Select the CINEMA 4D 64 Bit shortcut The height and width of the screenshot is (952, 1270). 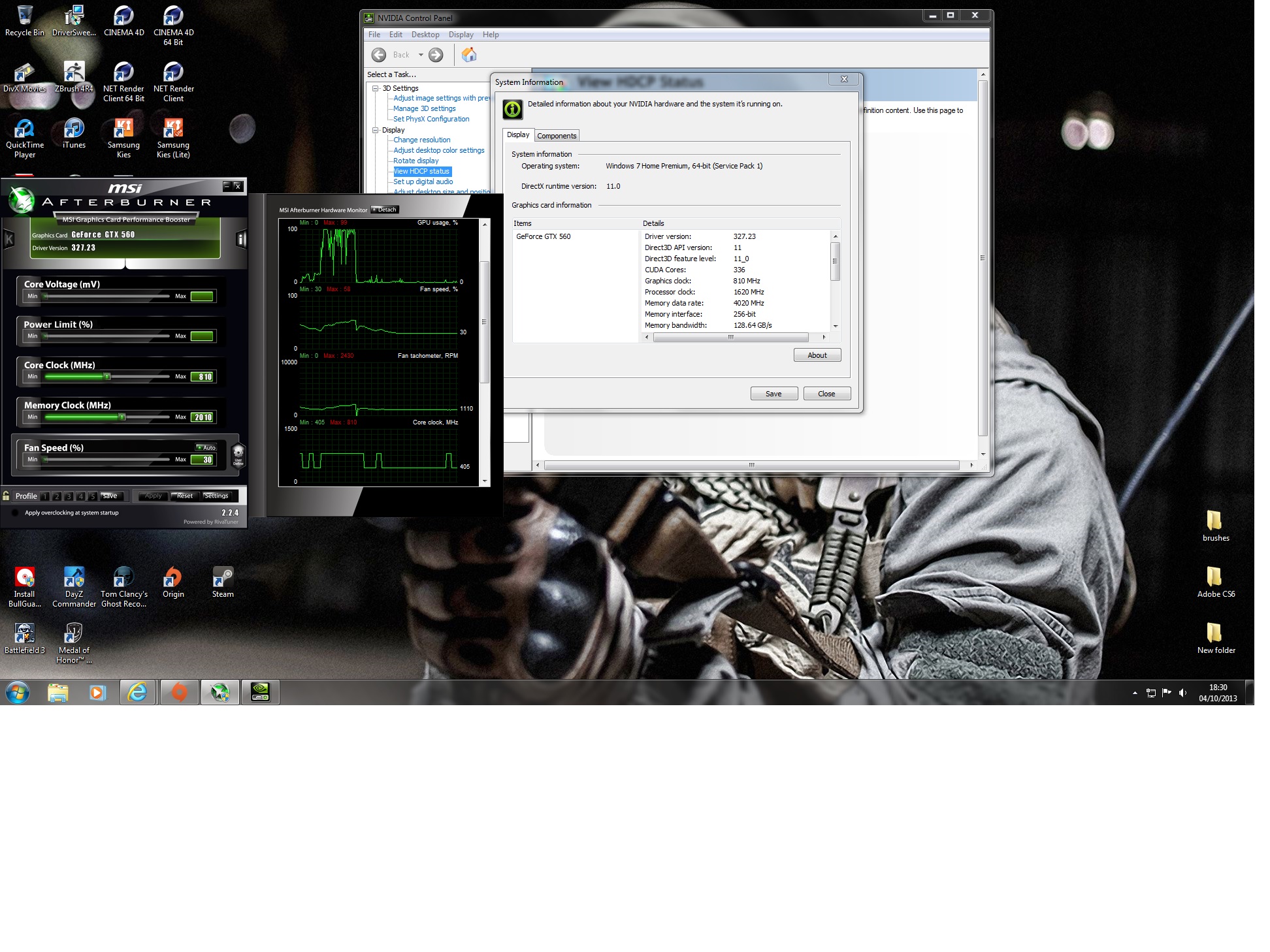[x=173, y=25]
